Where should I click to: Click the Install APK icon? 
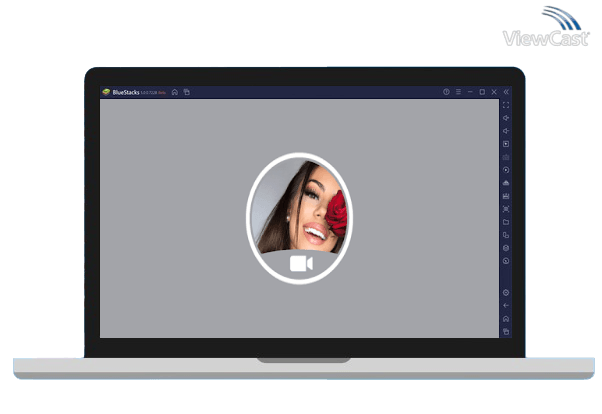pyautogui.click(x=506, y=183)
